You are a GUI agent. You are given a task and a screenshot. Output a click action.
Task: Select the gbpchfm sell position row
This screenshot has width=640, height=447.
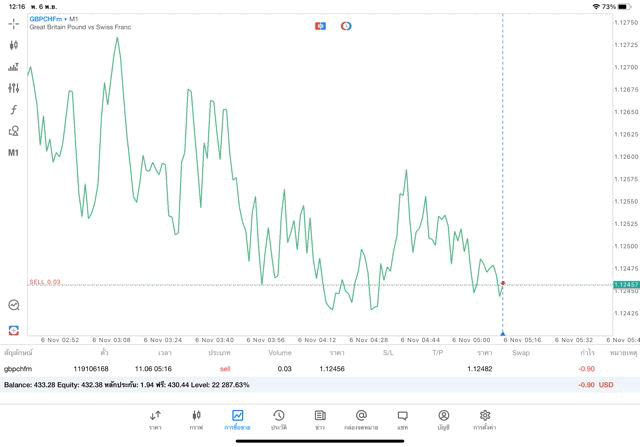[x=300, y=369]
